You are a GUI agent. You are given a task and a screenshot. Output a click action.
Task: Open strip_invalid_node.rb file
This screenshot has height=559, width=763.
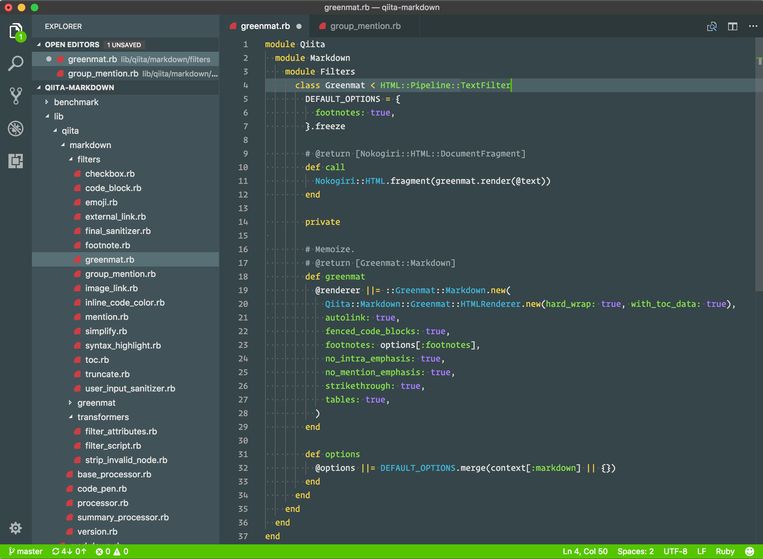pos(126,460)
